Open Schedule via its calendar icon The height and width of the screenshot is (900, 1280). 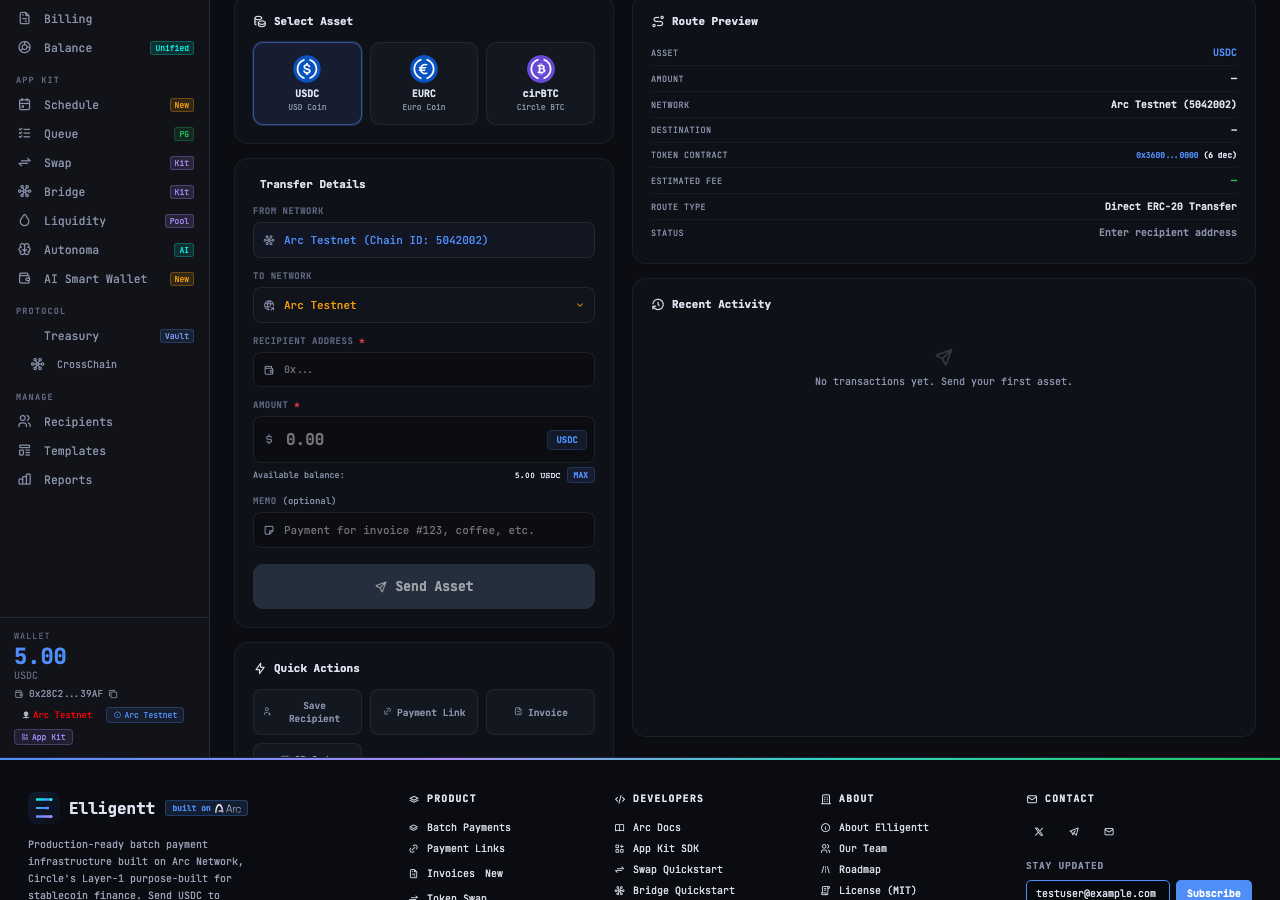[x=24, y=104]
